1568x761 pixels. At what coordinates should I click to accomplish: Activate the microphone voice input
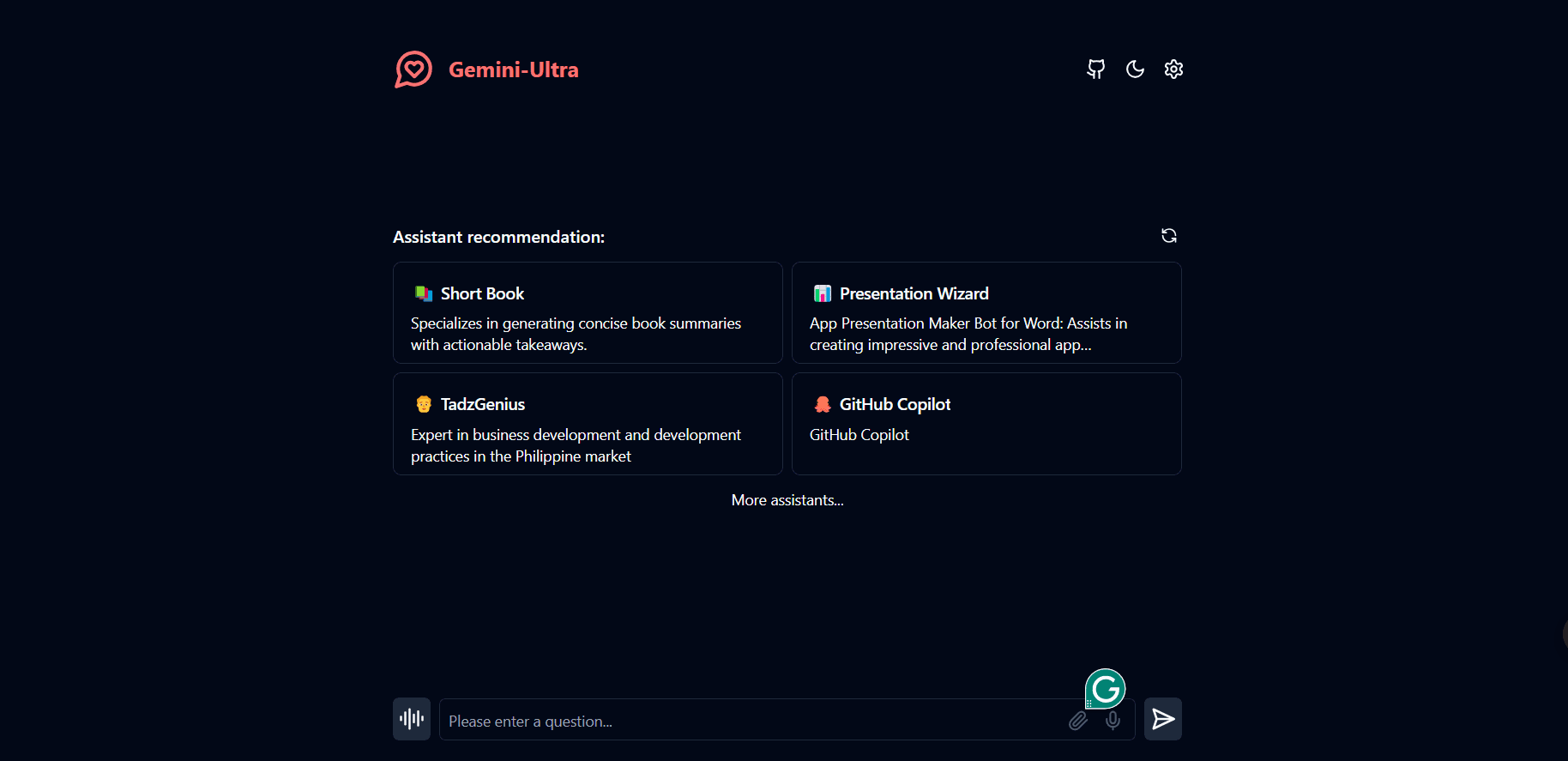click(1113, 721)
